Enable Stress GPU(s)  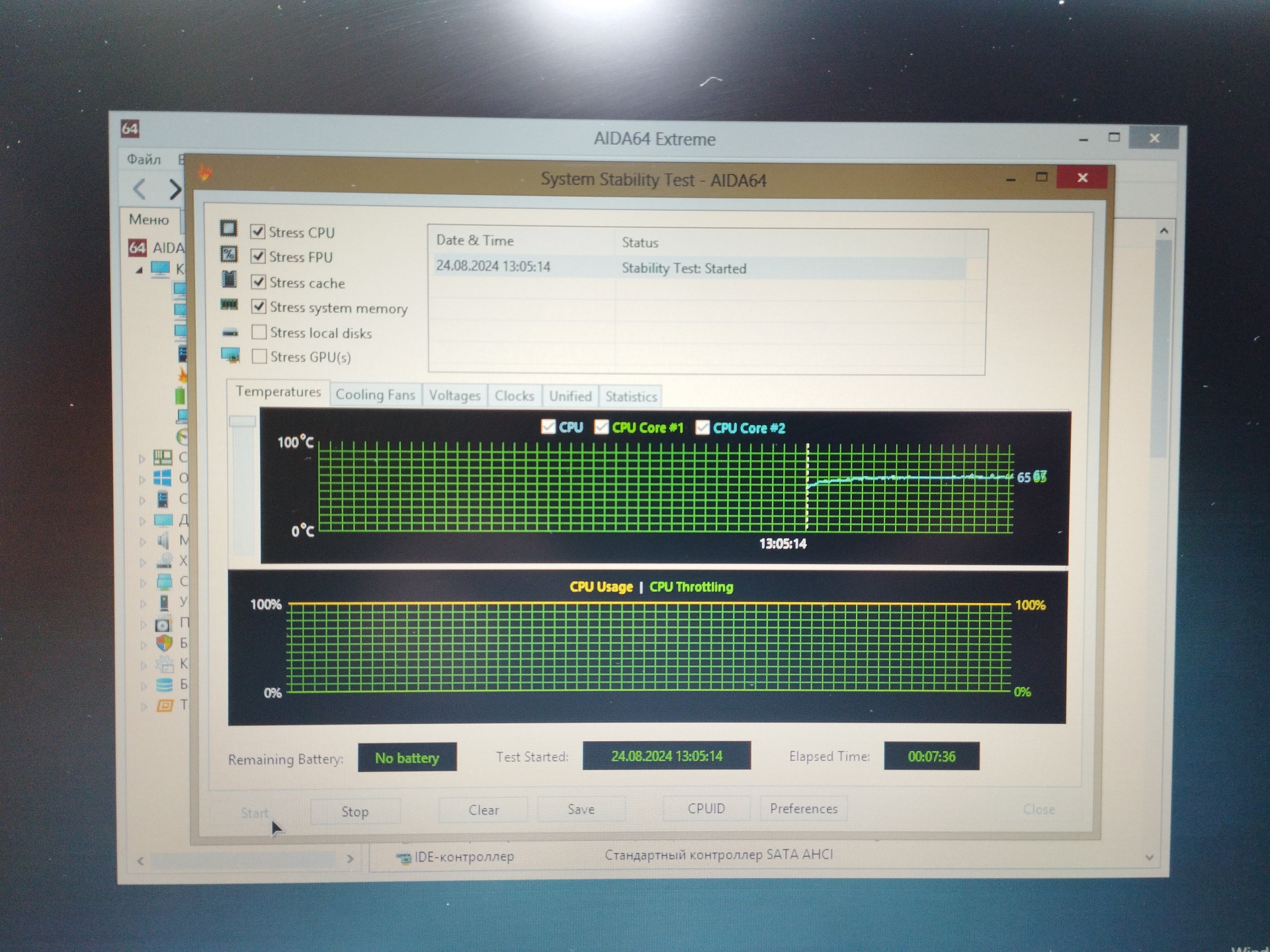point(259,356)
